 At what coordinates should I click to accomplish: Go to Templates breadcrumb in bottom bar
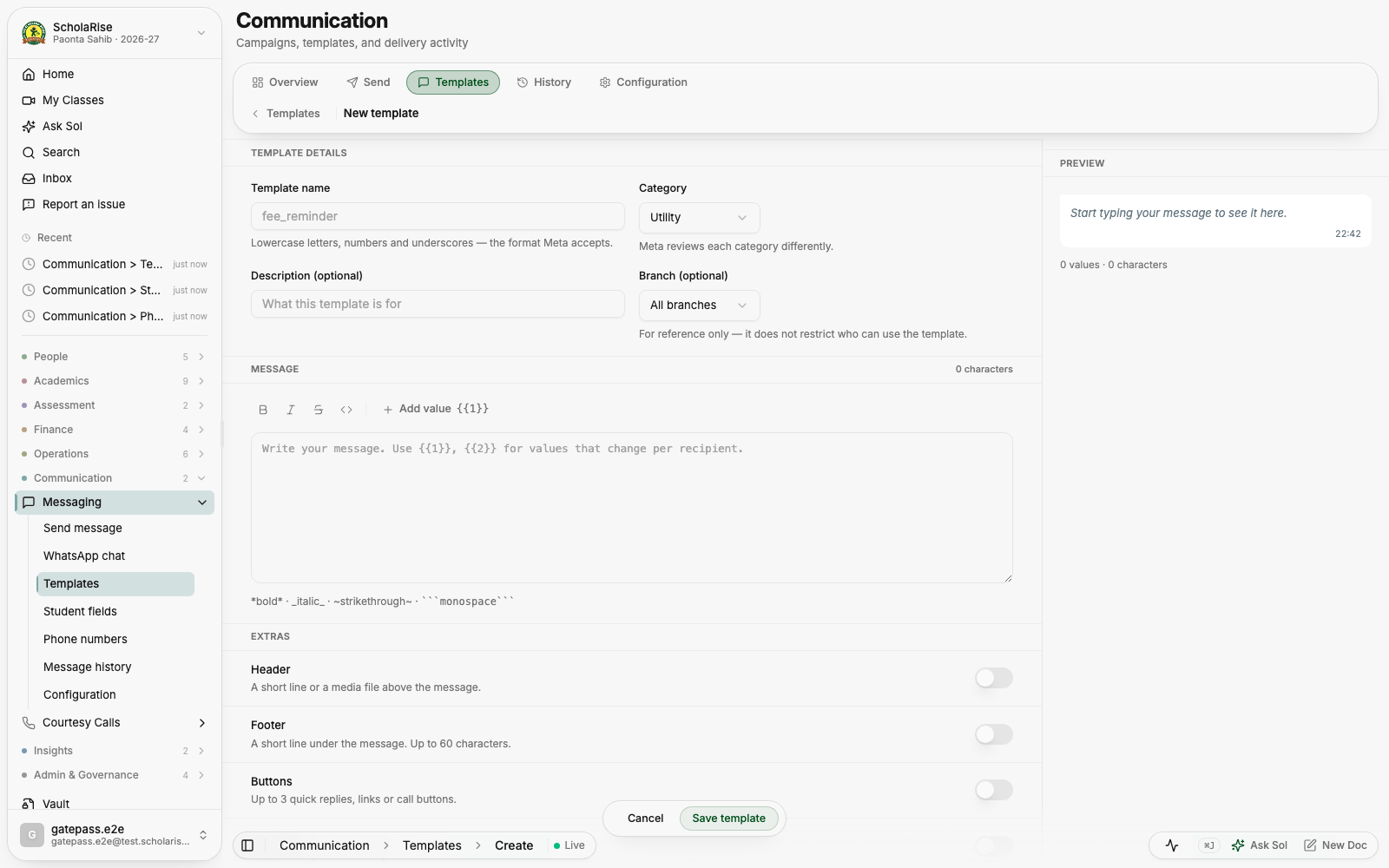pyautogui.click(x=432, y=845)
